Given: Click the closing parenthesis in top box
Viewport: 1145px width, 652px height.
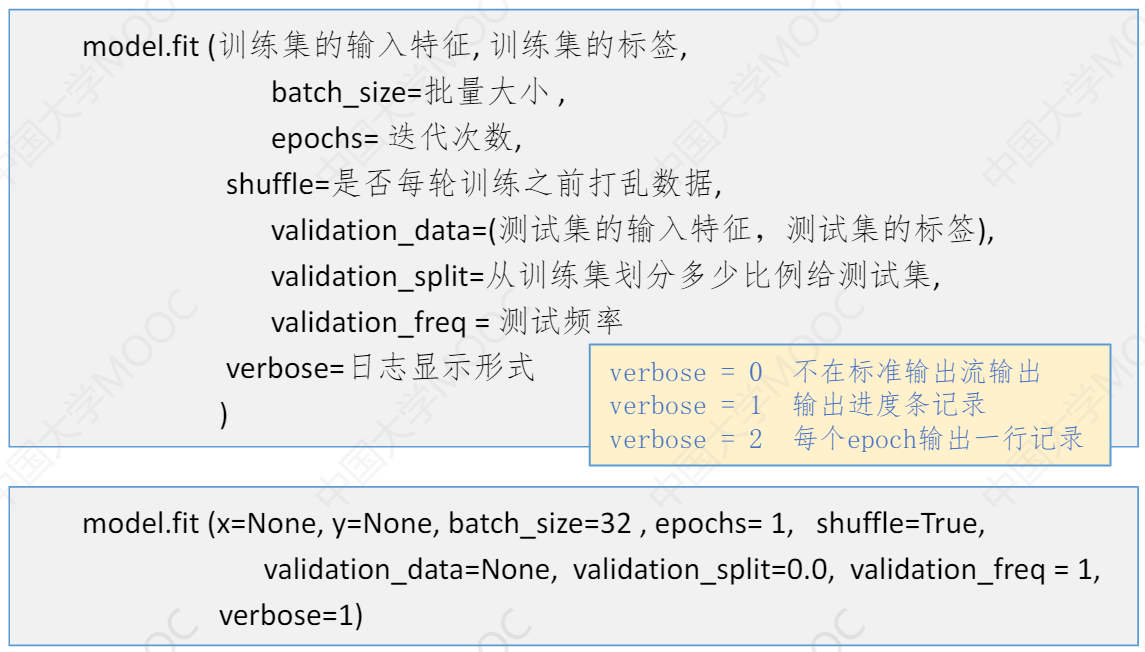Looking at the screenshot, I should click(x=223, y=414).
